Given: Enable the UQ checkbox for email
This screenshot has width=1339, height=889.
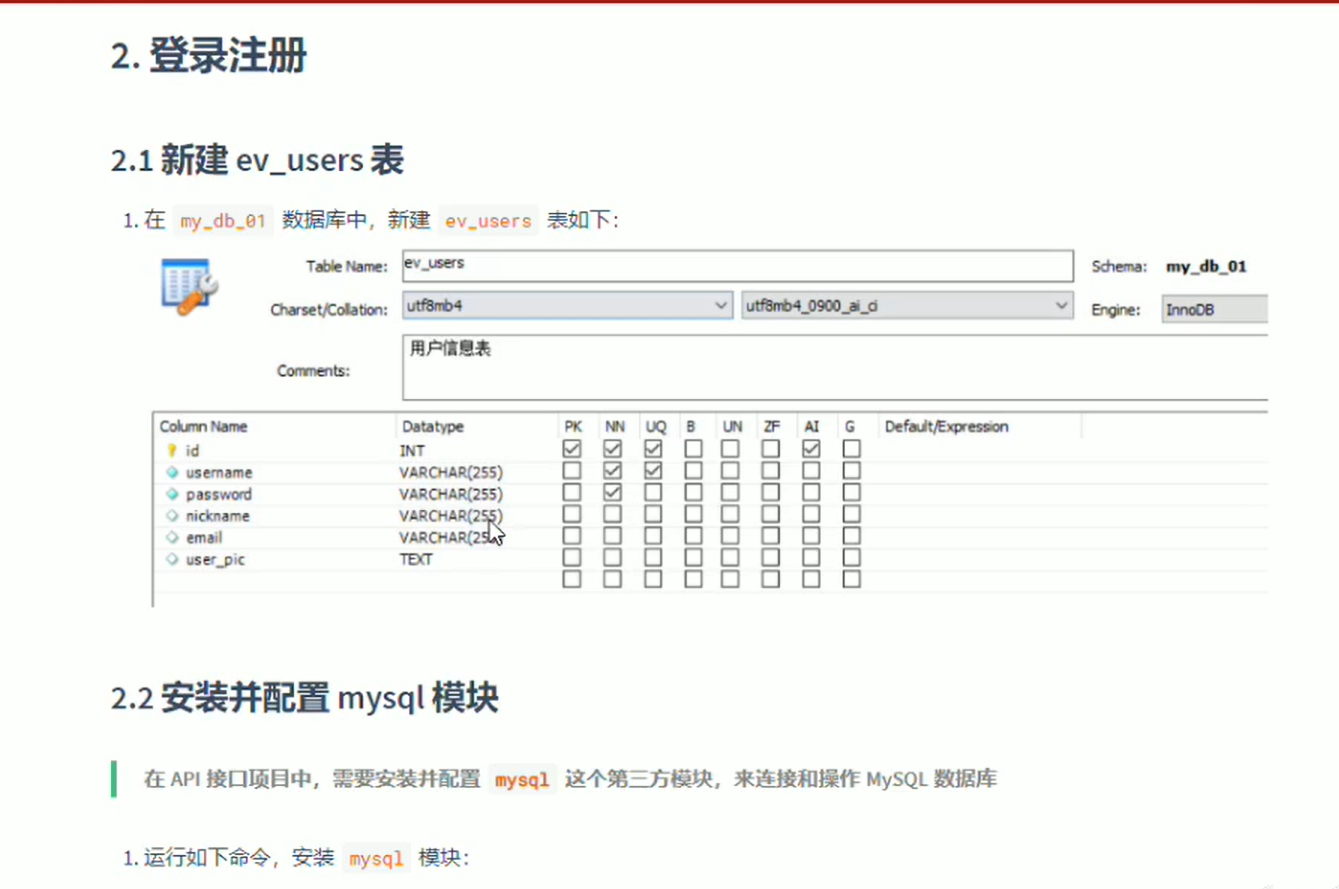Looking at the screenshot, I should [x=653, y=536].
